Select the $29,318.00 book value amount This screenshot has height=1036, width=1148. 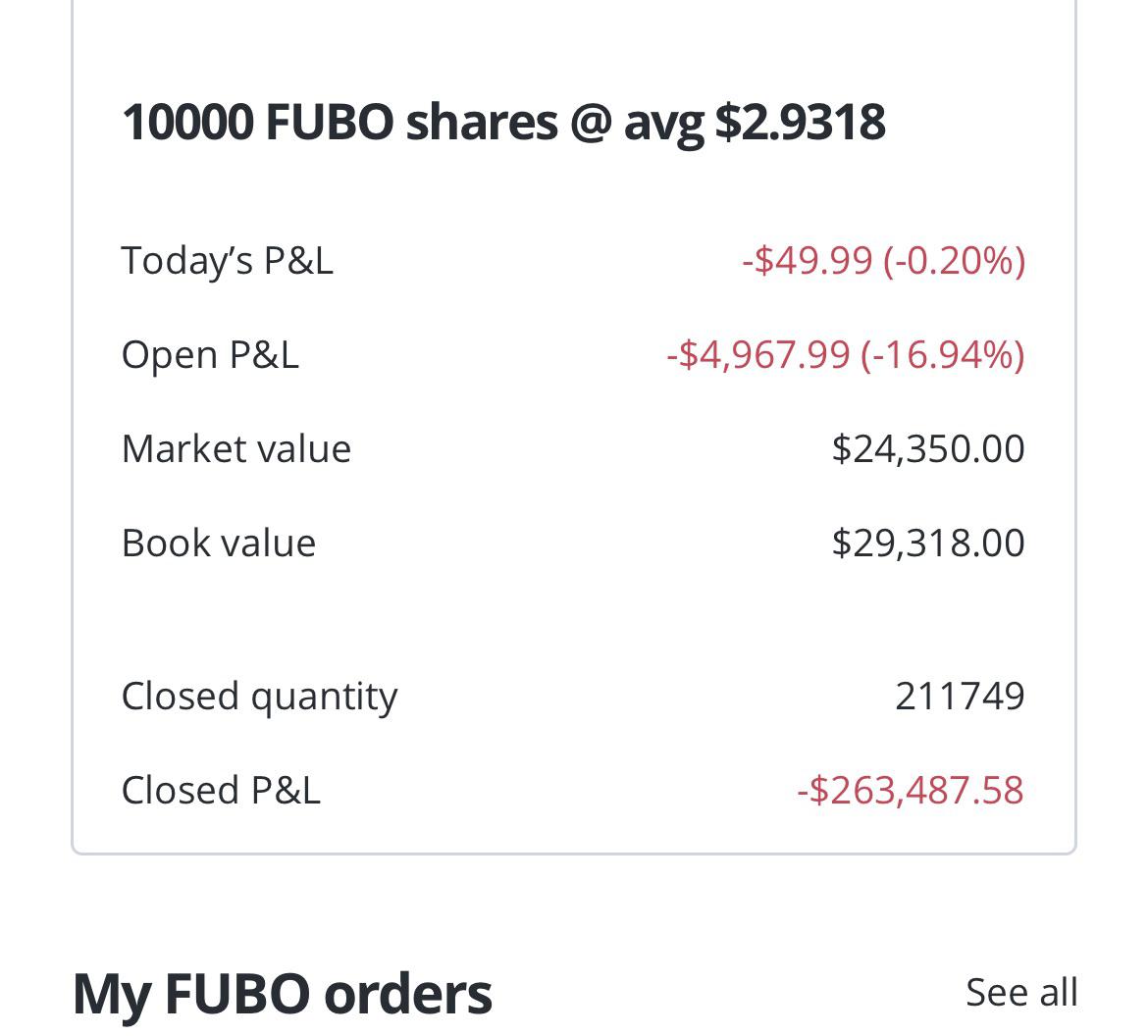point(927,543)
